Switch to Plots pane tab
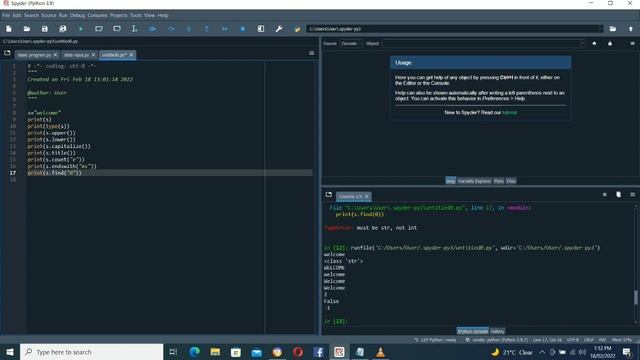 click(499, 181)
